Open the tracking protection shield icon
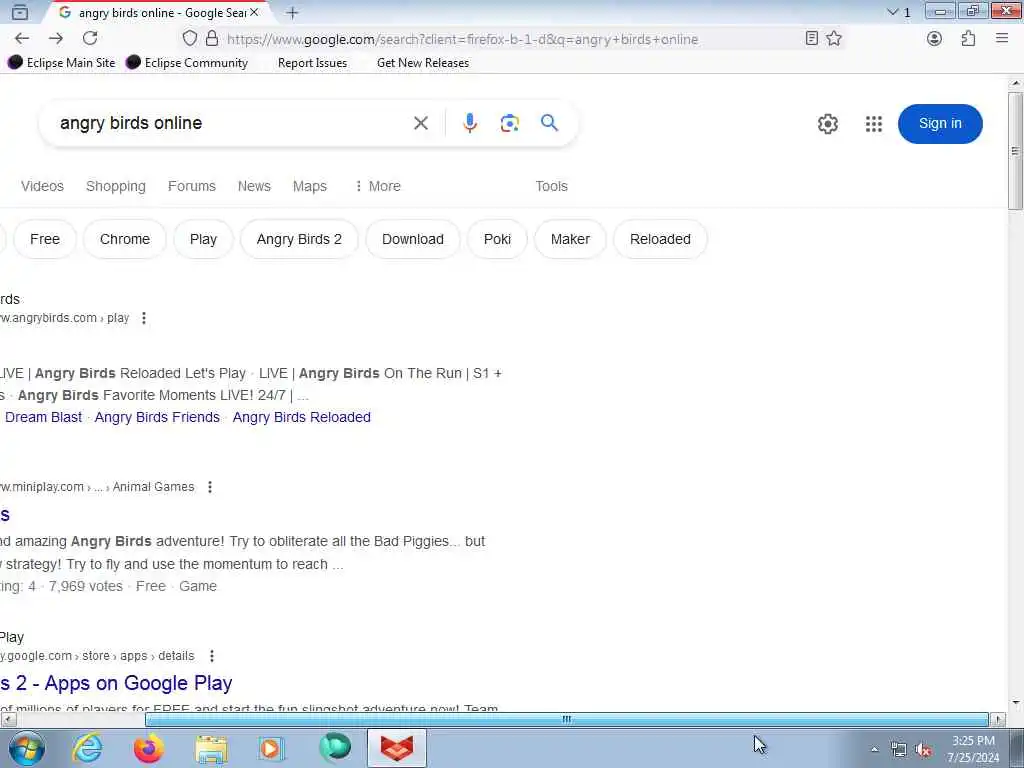1024x768 pixels. click(189, 39)
